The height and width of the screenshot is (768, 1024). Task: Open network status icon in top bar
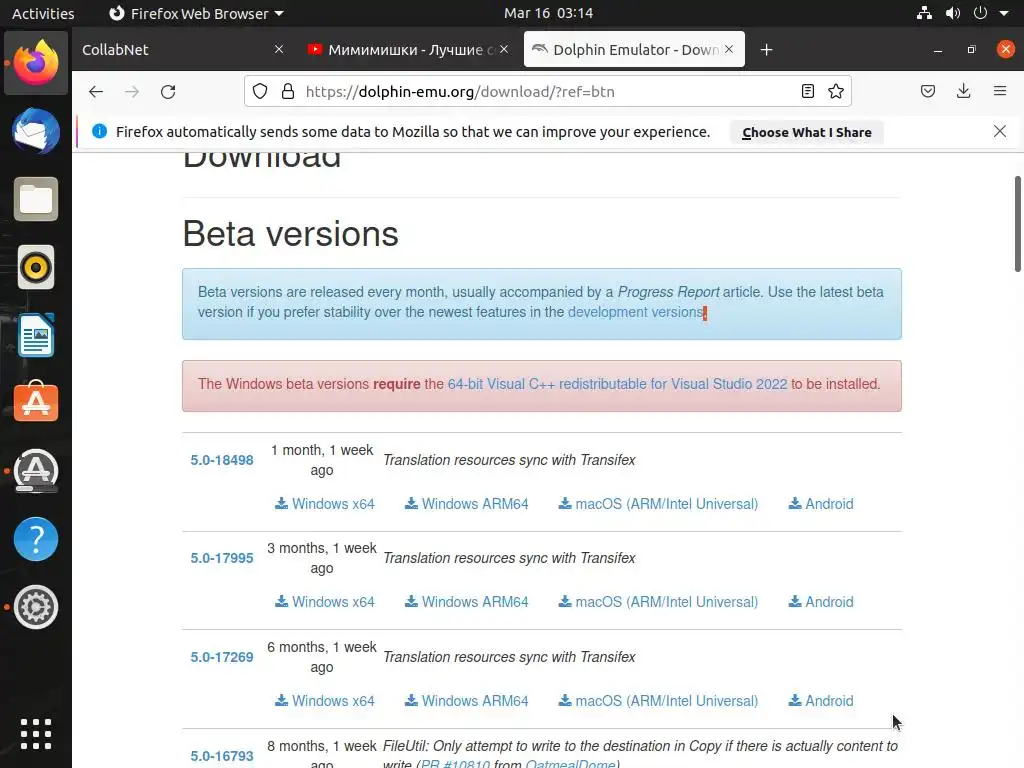(924, 13)
